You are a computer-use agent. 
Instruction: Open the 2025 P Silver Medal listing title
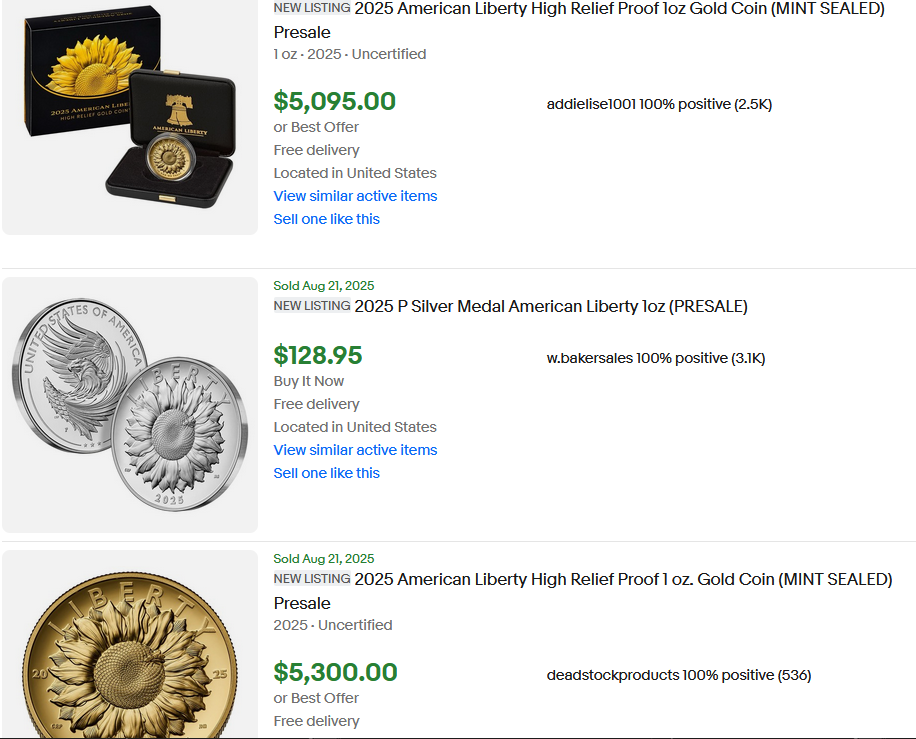click(551, 306)
